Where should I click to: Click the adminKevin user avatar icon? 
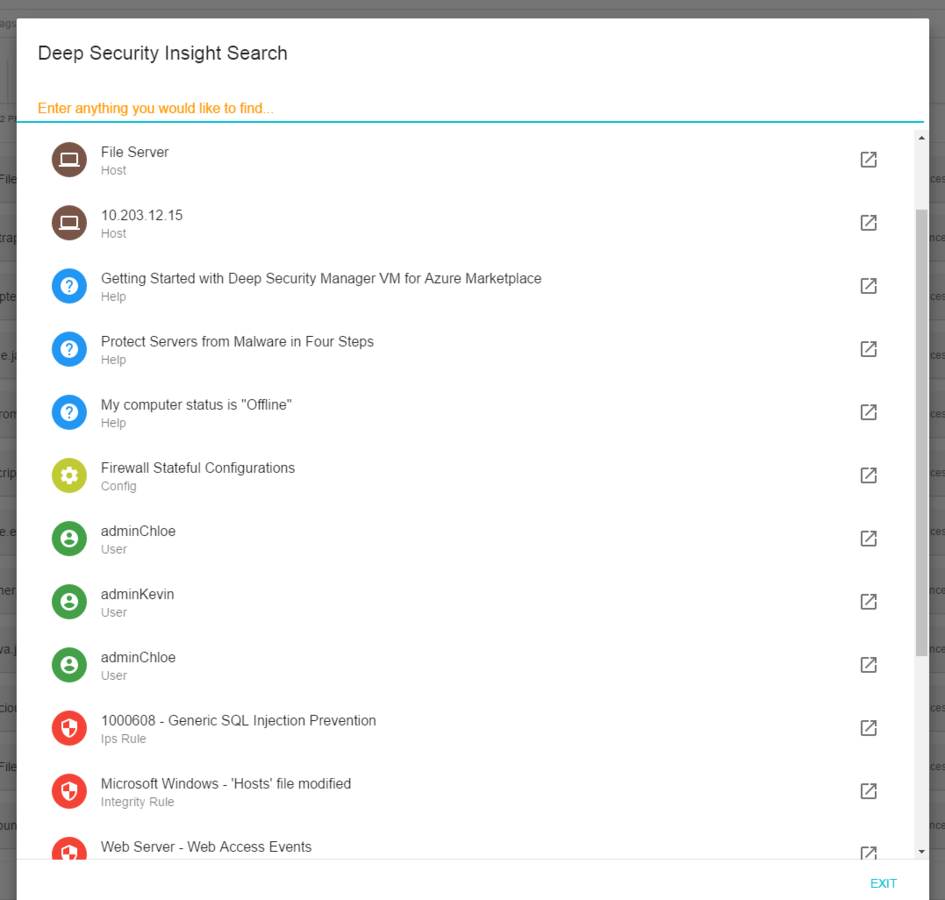pos(69,602)
